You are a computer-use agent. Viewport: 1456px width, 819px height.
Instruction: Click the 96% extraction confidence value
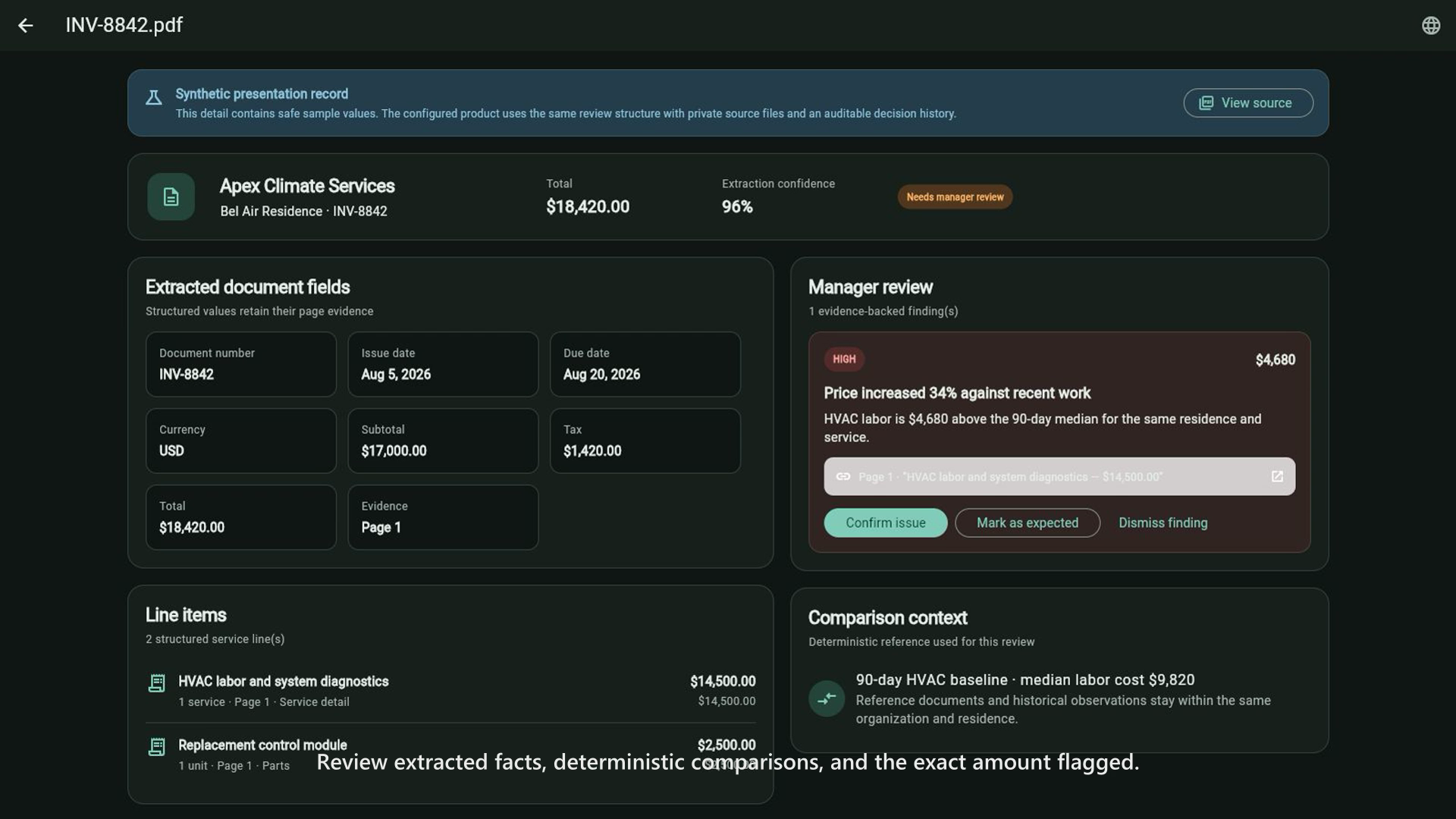tap(737, 207)
